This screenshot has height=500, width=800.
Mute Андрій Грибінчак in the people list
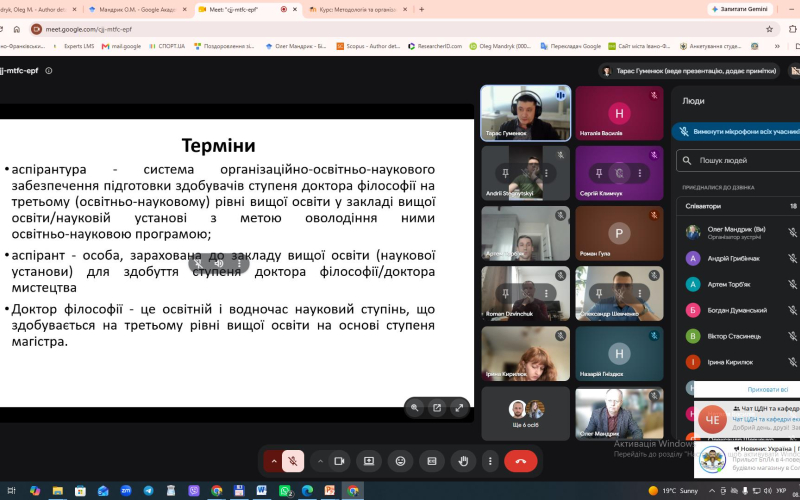(792, 259)
